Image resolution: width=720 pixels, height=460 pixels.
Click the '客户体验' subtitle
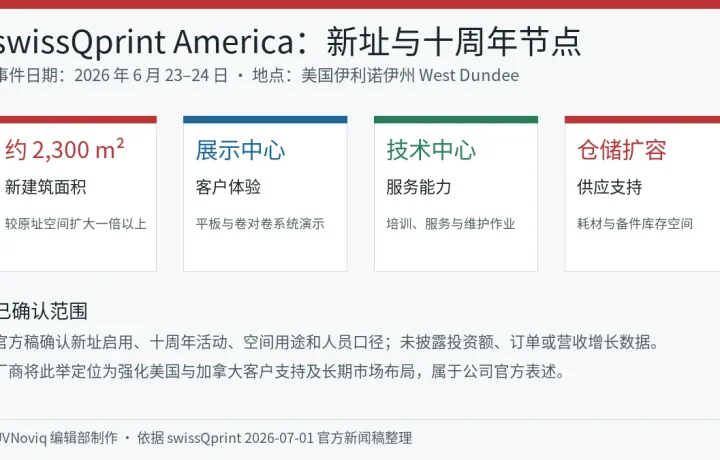(228, 187)
